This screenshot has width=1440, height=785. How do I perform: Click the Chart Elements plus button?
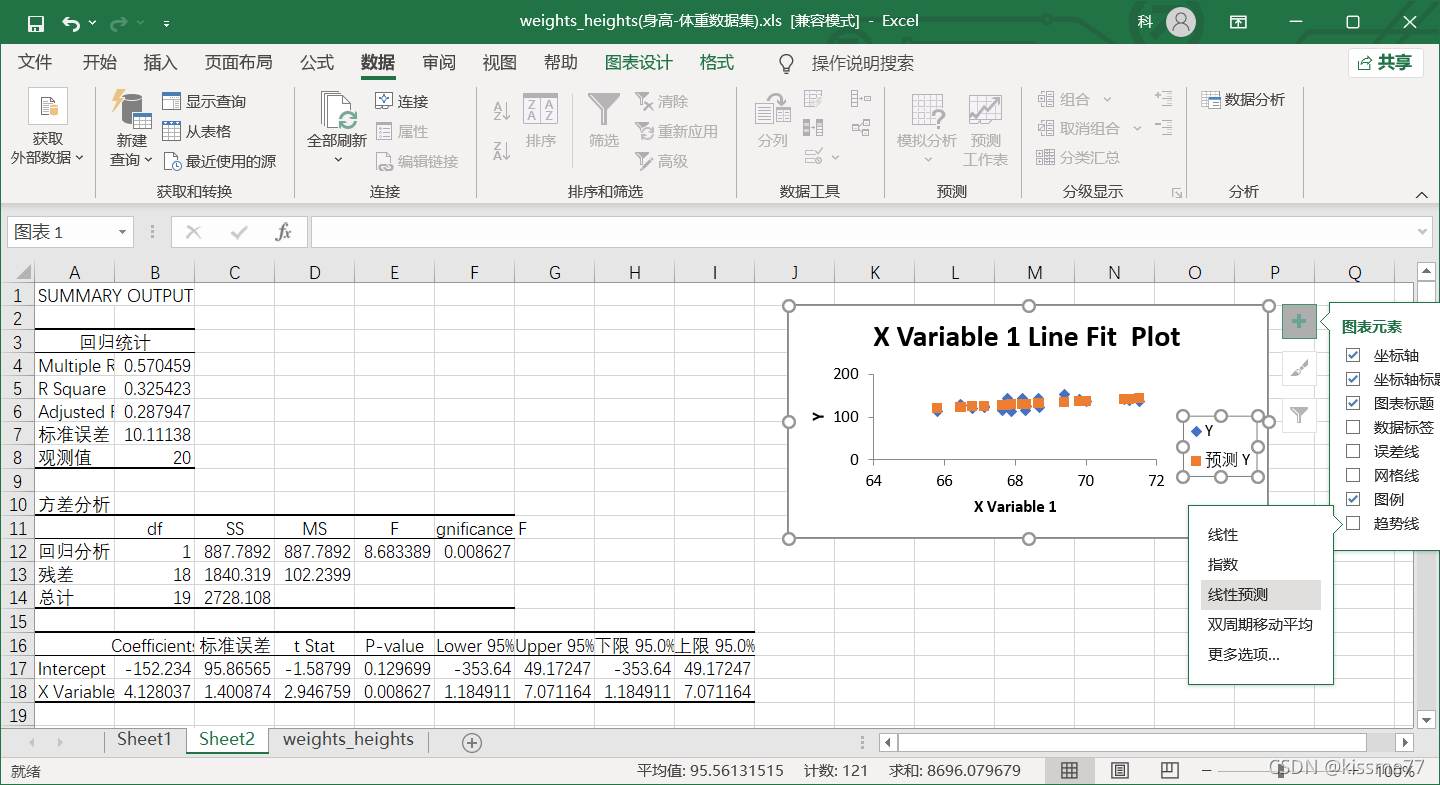pyautogui.click(x=1298, y=321)
